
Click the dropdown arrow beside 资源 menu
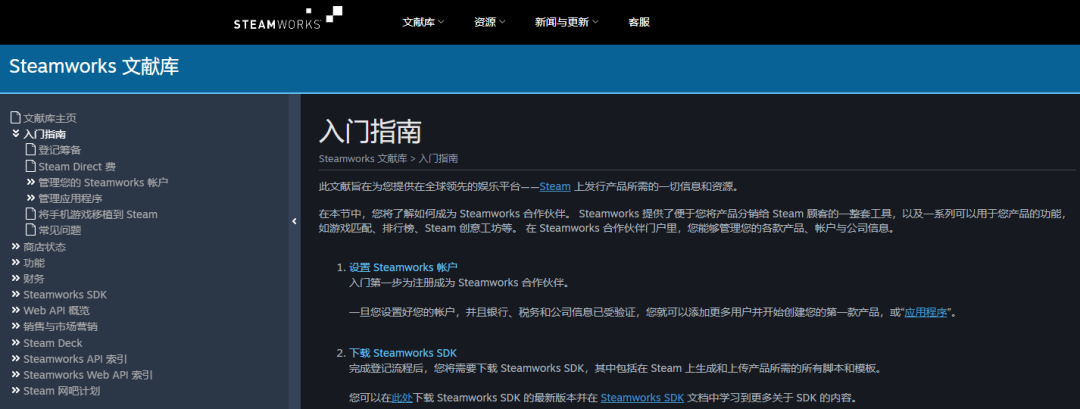pyautogui.click(x=502, y=22)
